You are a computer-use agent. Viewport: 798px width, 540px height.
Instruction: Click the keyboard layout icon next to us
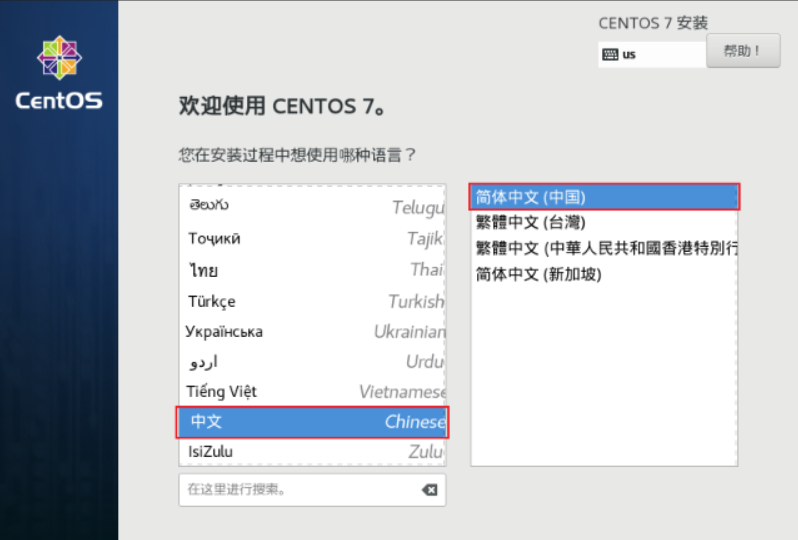(x=610, y=54)
